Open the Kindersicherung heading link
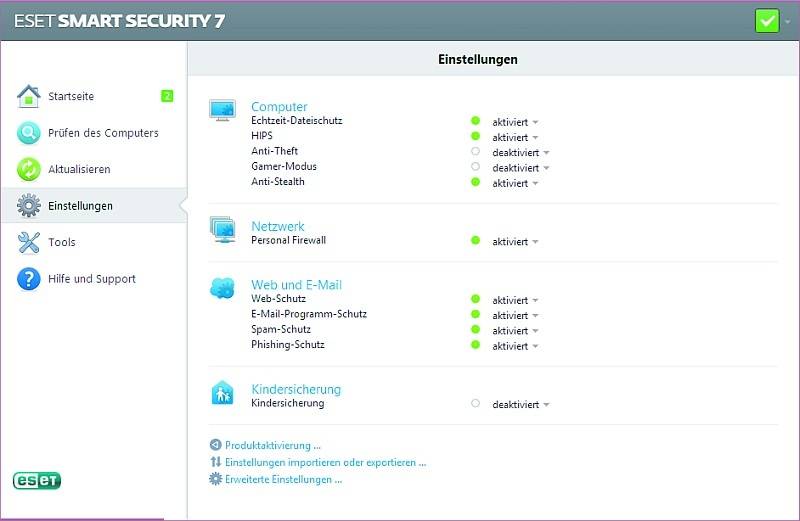Viewport: 800px width, 521px height. tap(296, 389)
